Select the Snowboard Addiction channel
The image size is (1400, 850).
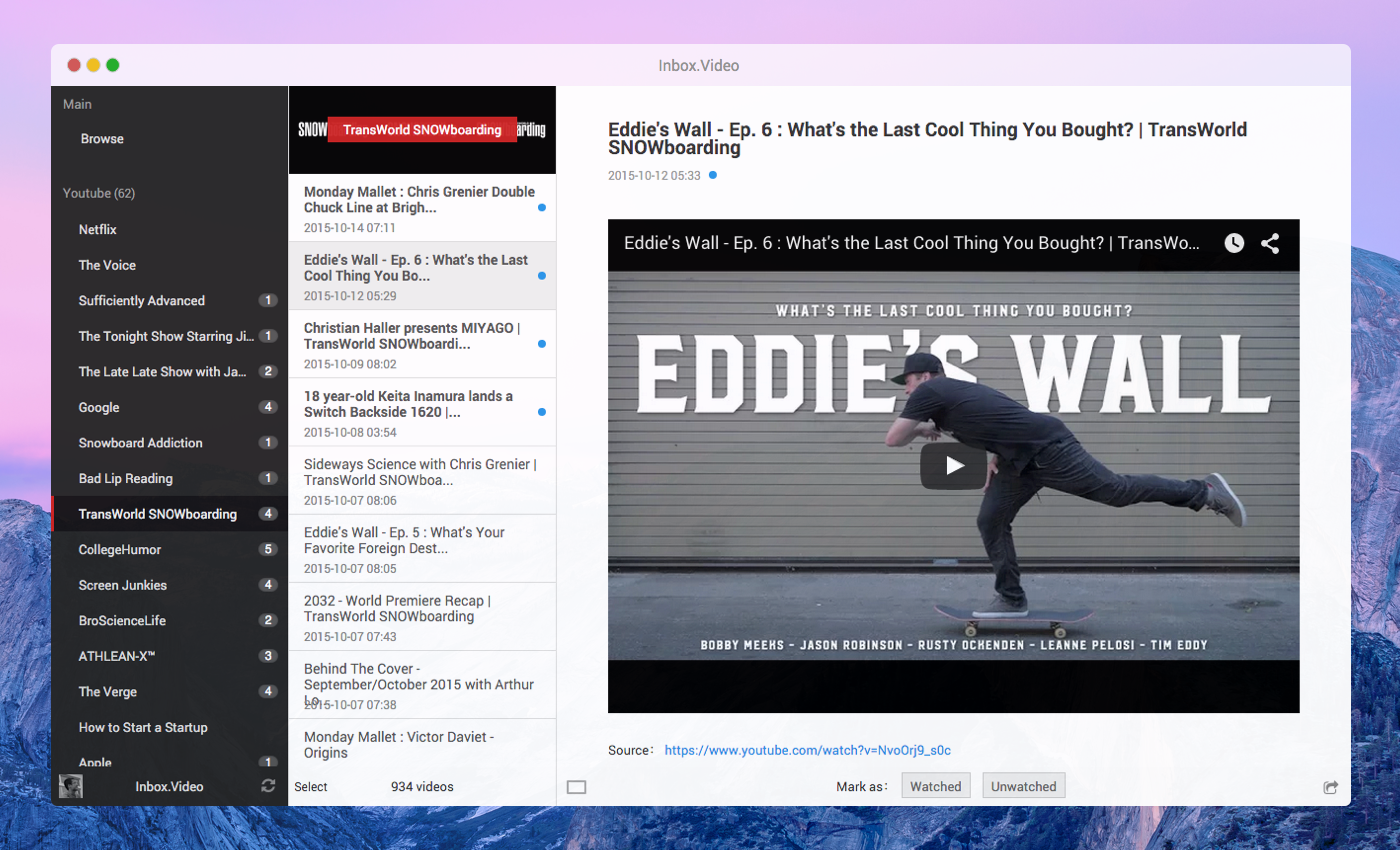(169, 442)
